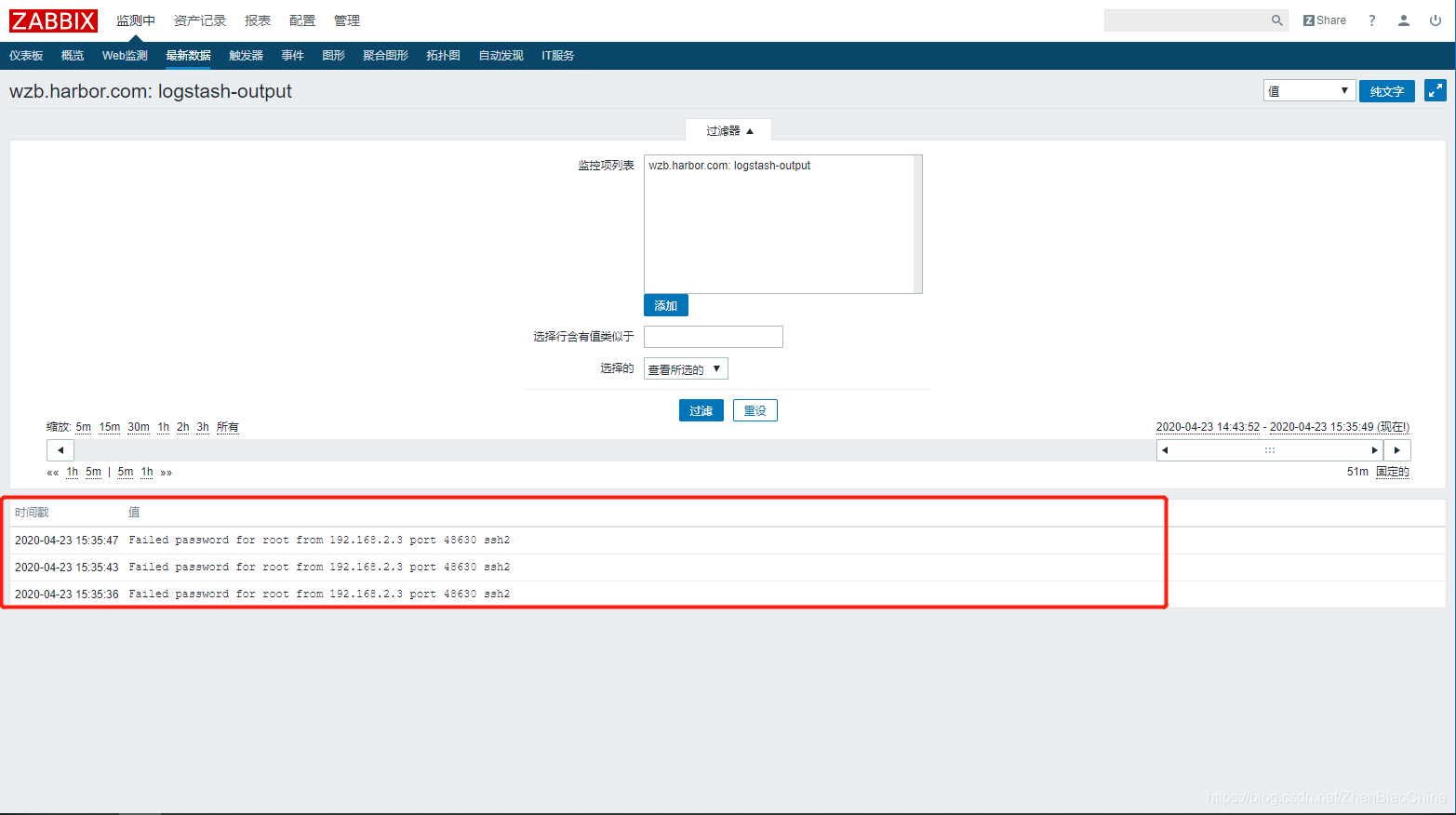Zoom to 所有 all range

[x=228, y=427]
